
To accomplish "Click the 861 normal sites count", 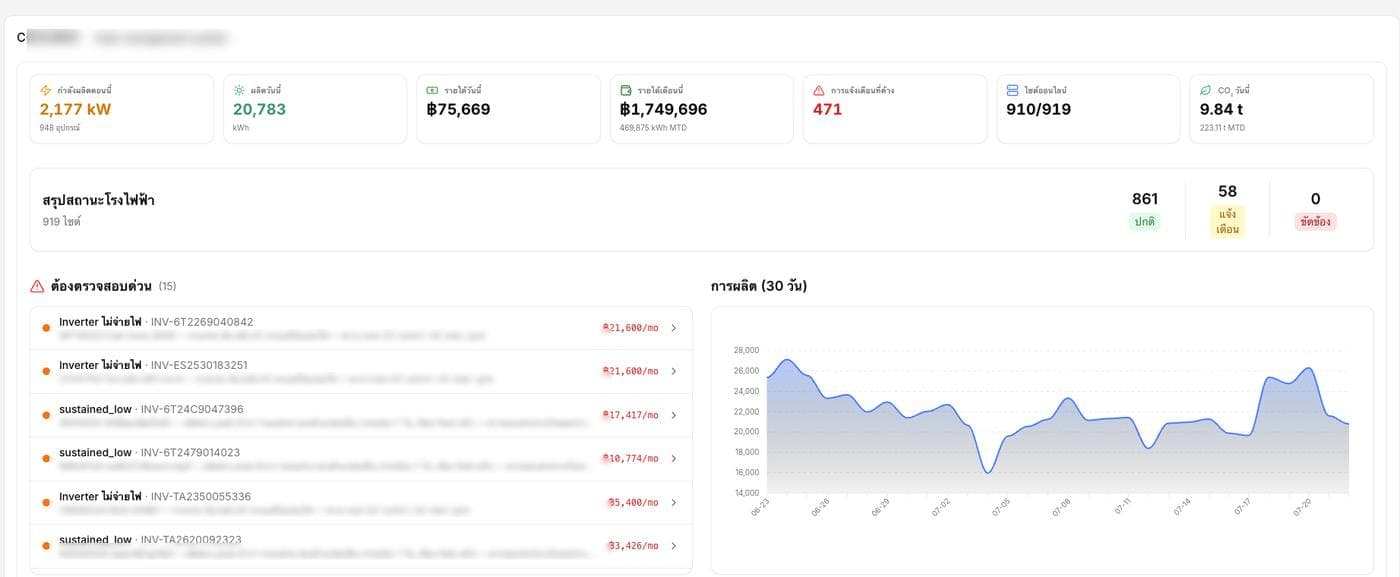I will point(1145,199).
